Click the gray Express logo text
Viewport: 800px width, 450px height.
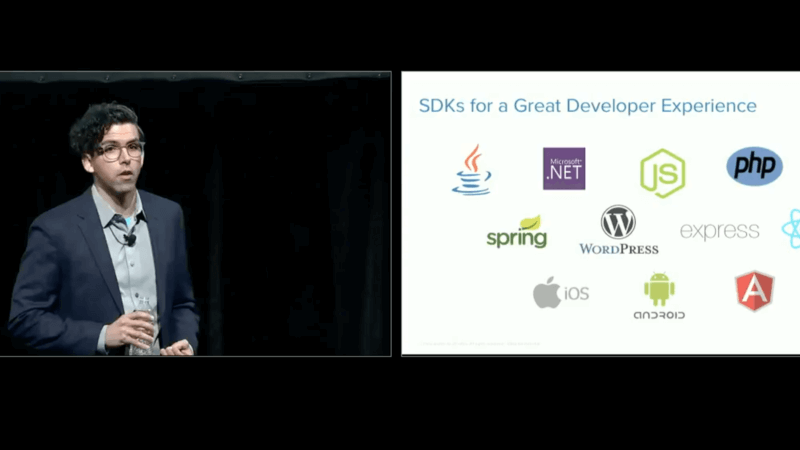(719, 232)
